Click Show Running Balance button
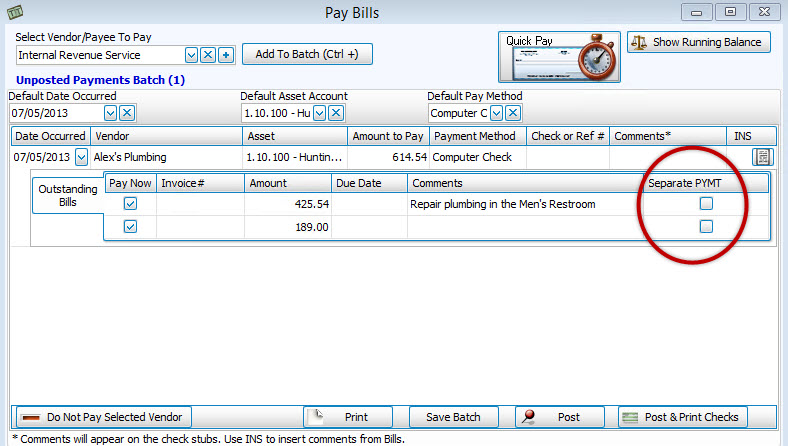The image size is (788, 446). (x=699, y=42)
